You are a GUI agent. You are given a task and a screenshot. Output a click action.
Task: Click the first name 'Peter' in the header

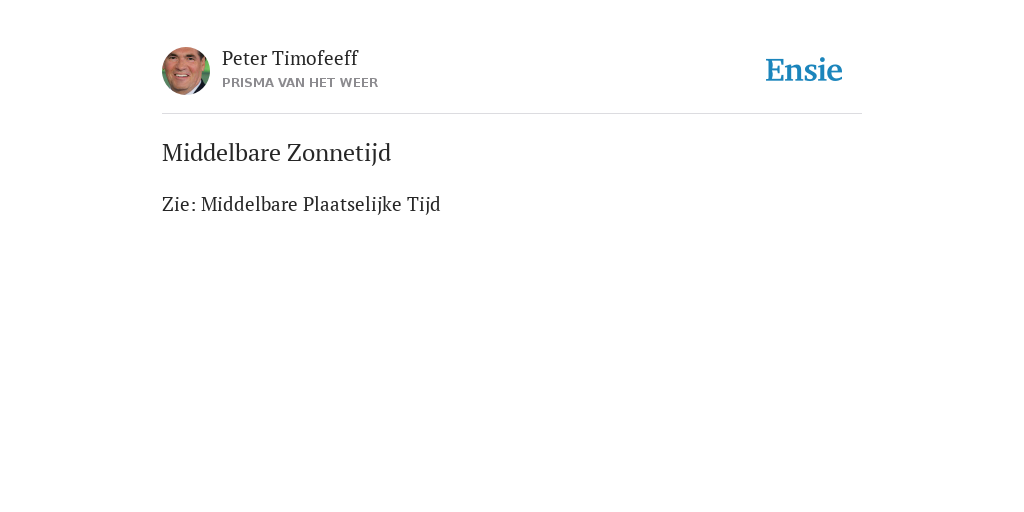(x=244, y=58)
